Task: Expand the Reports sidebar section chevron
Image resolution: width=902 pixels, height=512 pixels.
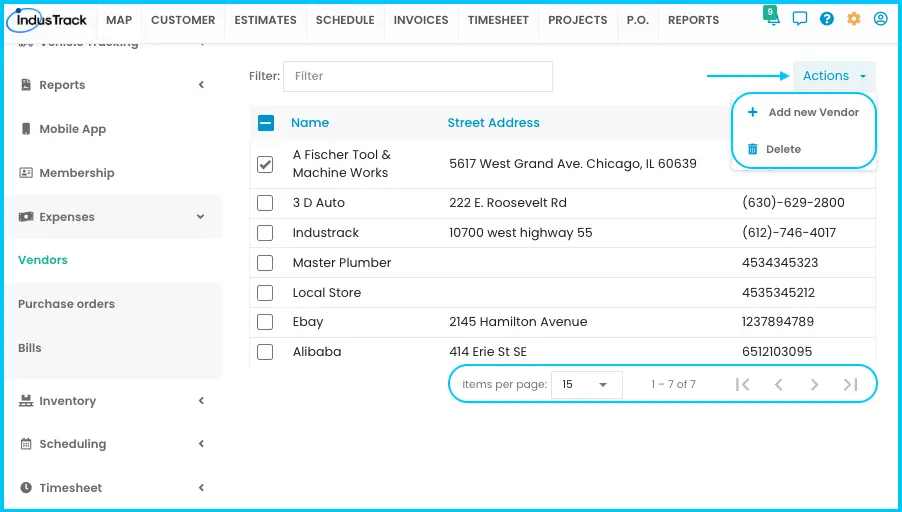Action: point(201,85)
